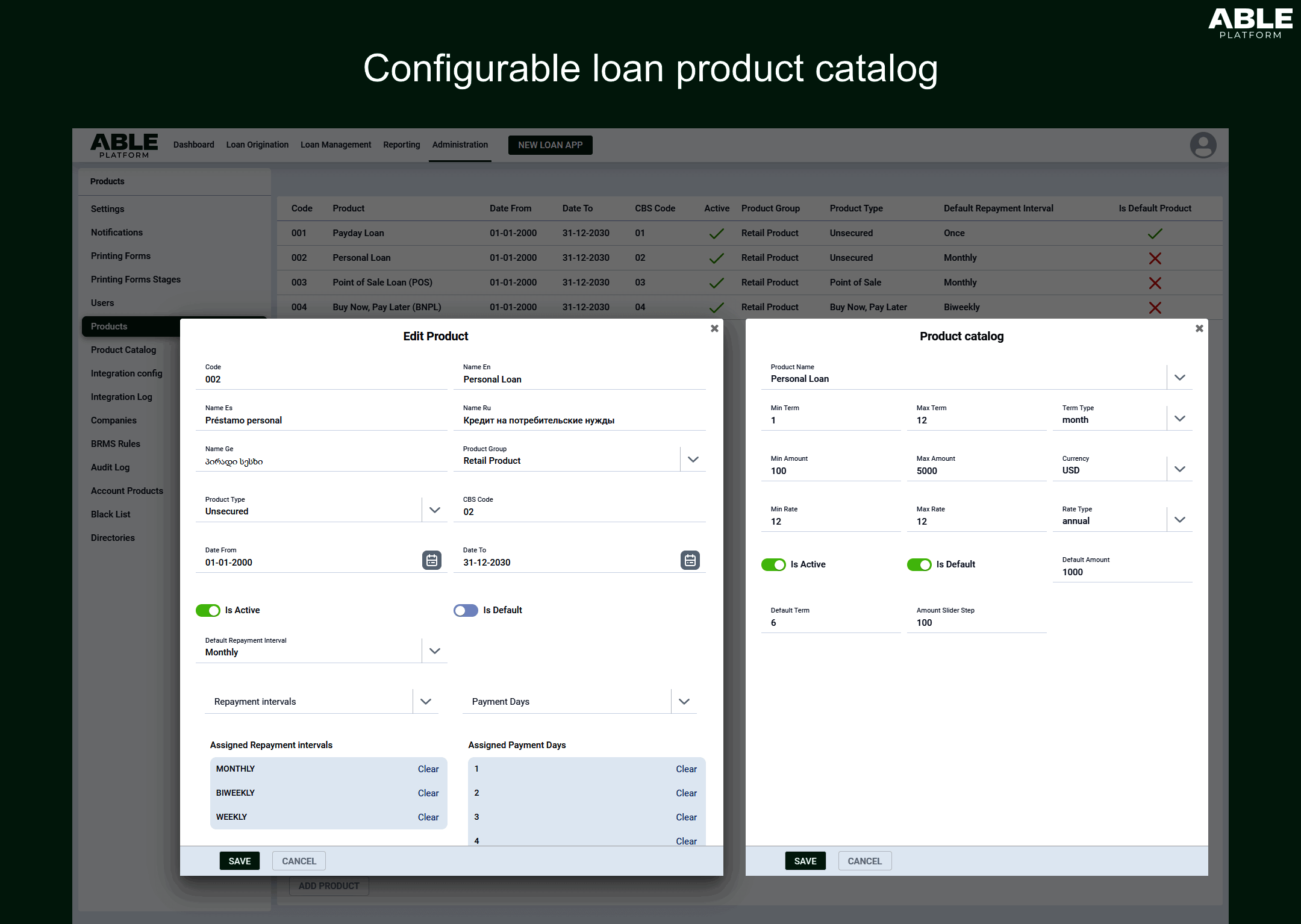Select the Administration tab
The image size is (1301, 924).
click(x=460, y=145)
